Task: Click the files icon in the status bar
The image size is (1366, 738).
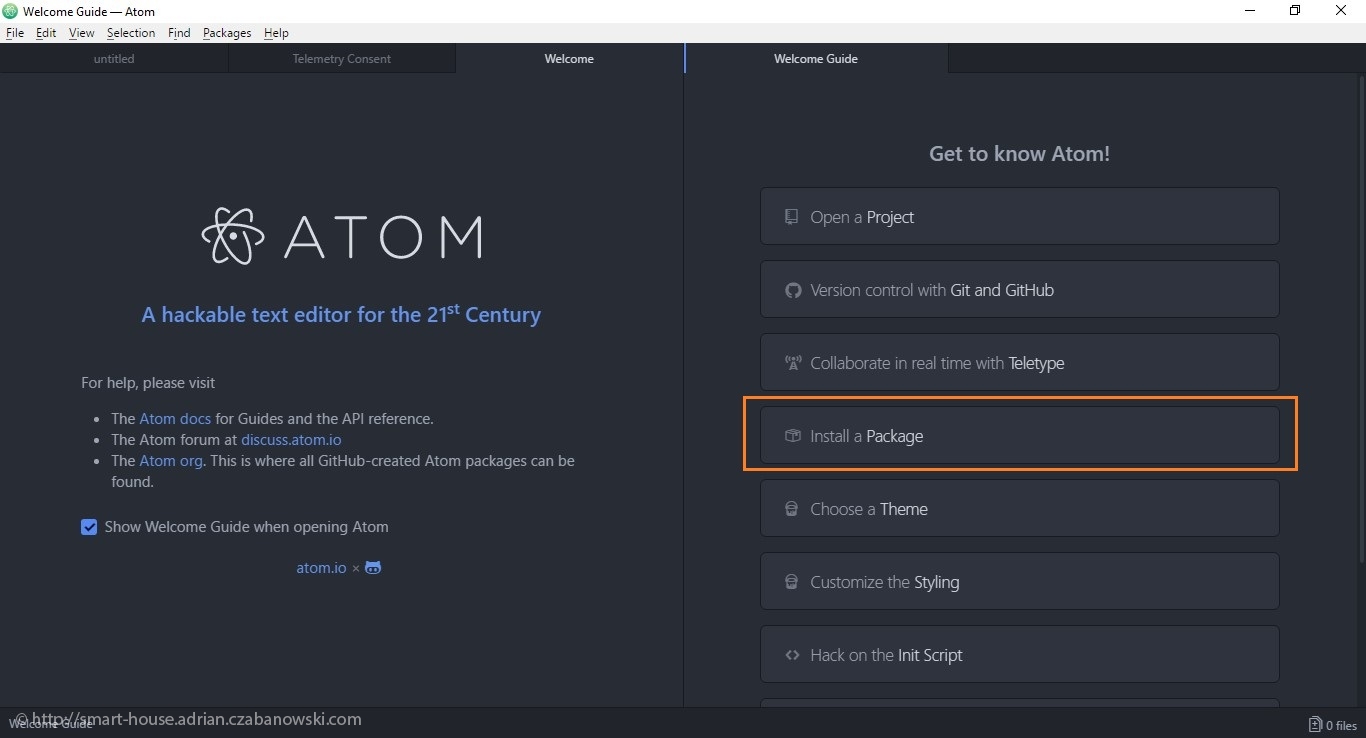Action: tap(1315, 725)
